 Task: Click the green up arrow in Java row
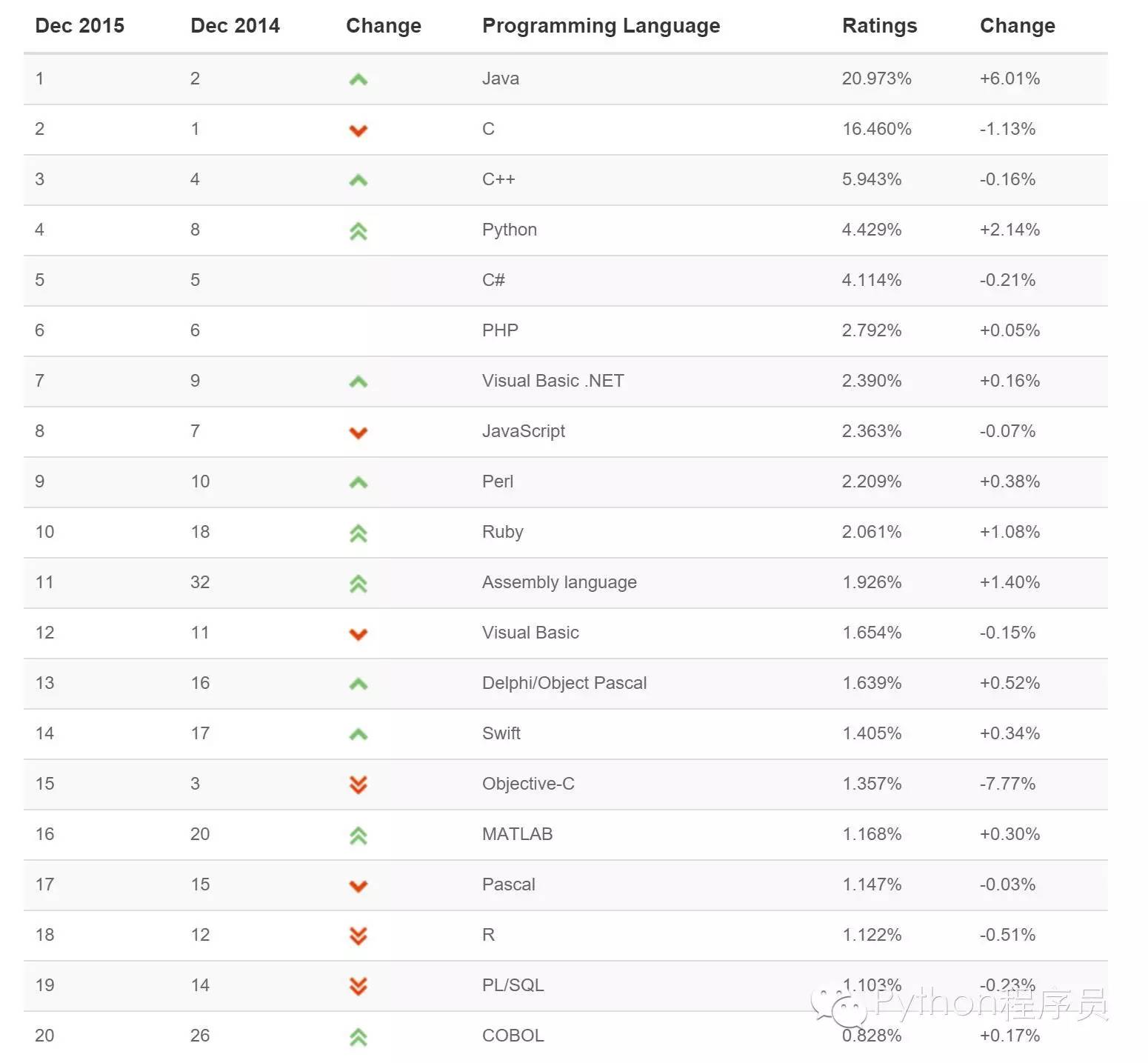358,79
